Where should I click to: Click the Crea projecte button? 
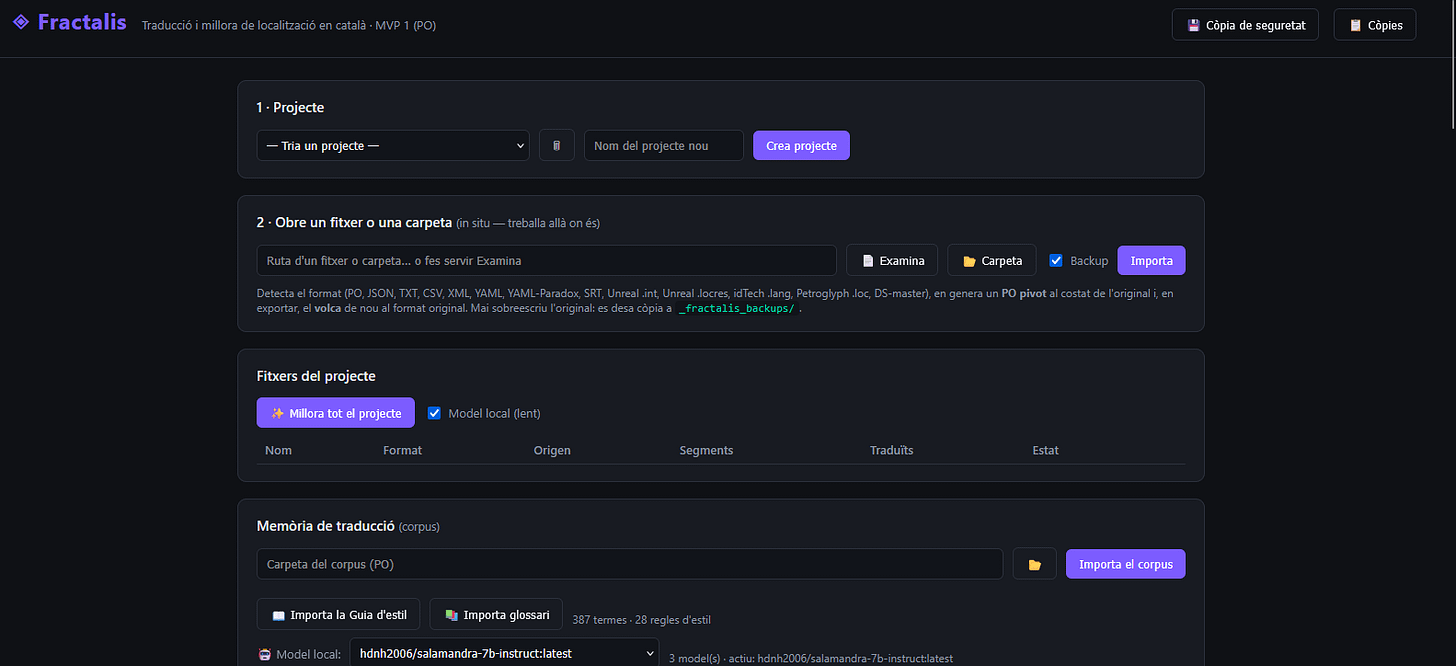(x=801, y=145)
